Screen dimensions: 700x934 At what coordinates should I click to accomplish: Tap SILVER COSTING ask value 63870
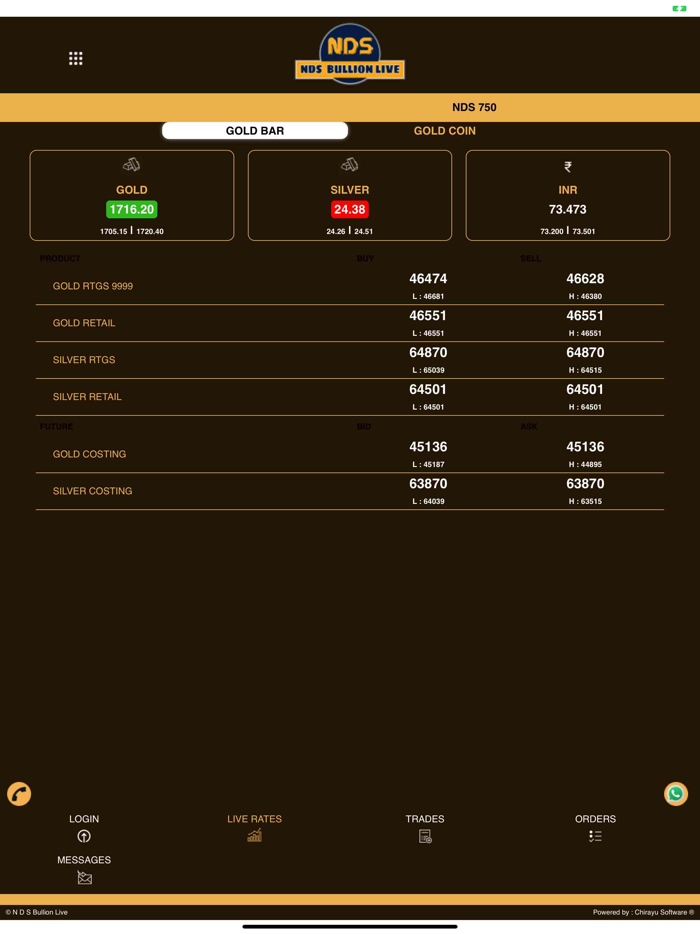pyautogui.click(x=585, y=484)
